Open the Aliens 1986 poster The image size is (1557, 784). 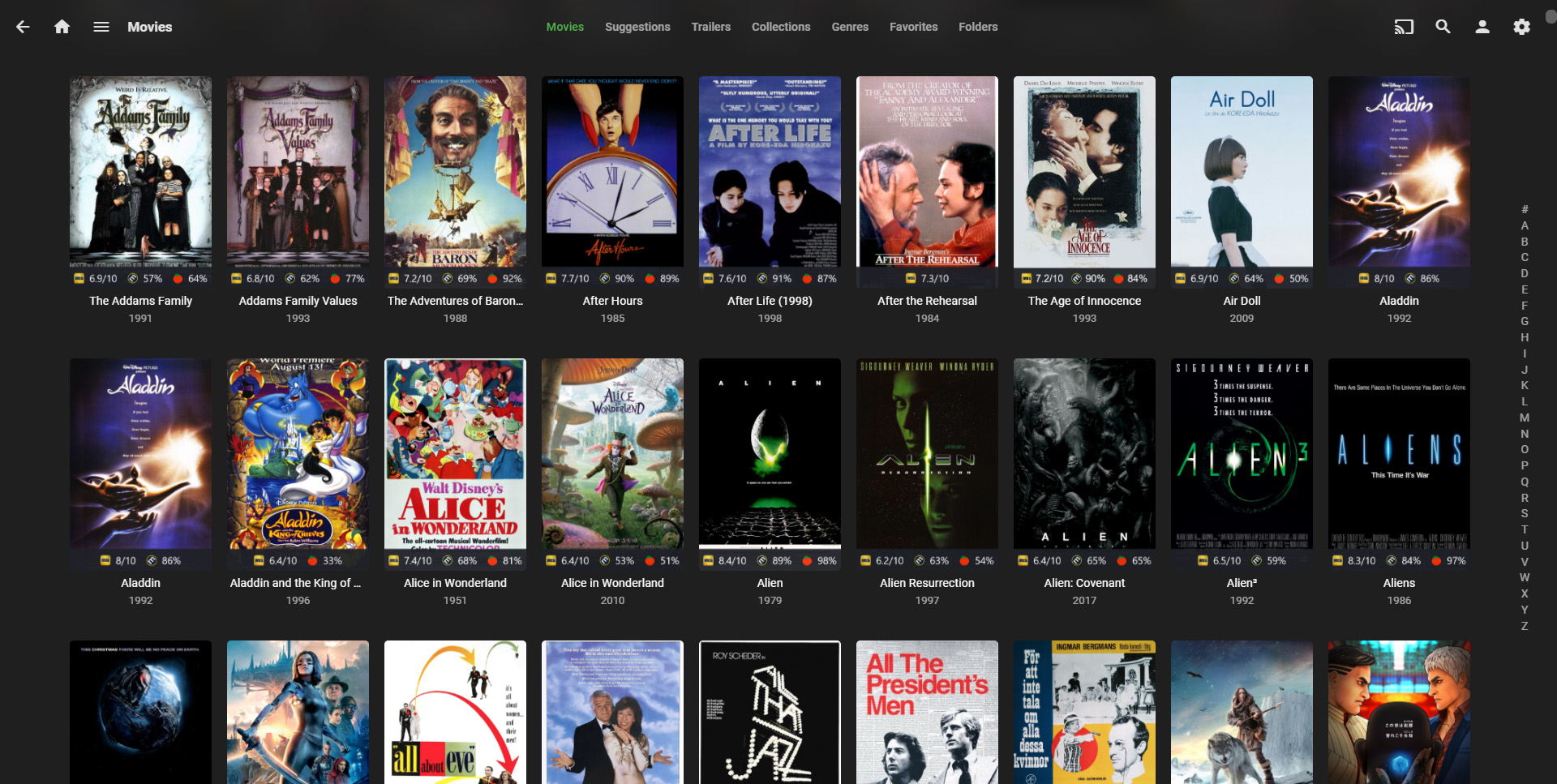tap(1399, 454)
